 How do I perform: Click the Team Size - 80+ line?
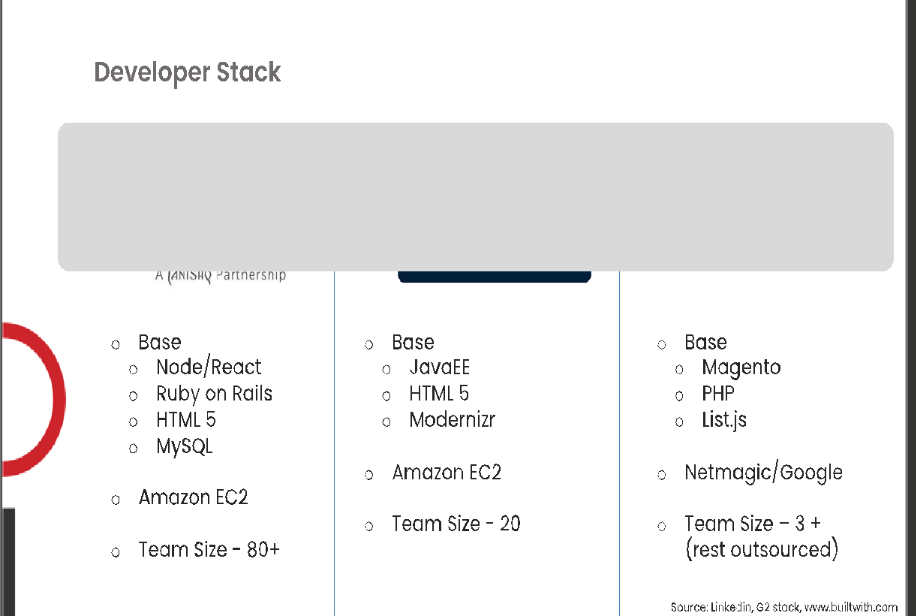pyautogui.click(x=209, y=549)
